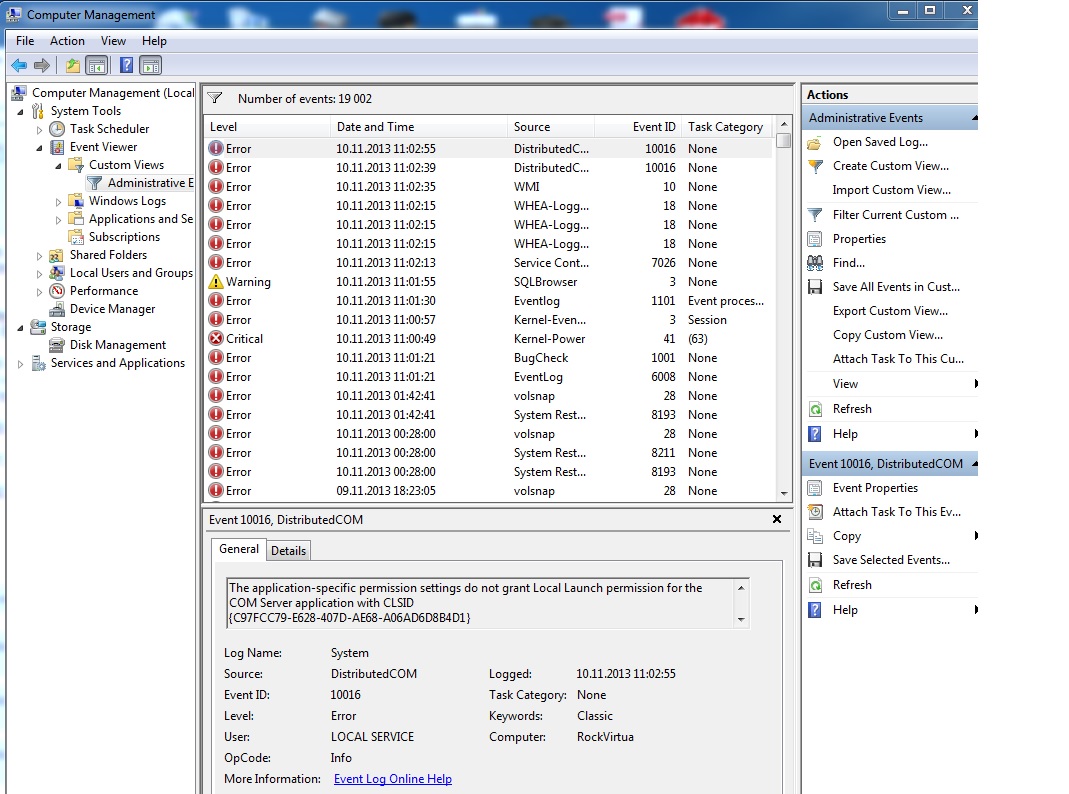Click the Warning icon on SQLBrowser row
The width and height of the screenshot is (1069, 794).
click(216, 281)
